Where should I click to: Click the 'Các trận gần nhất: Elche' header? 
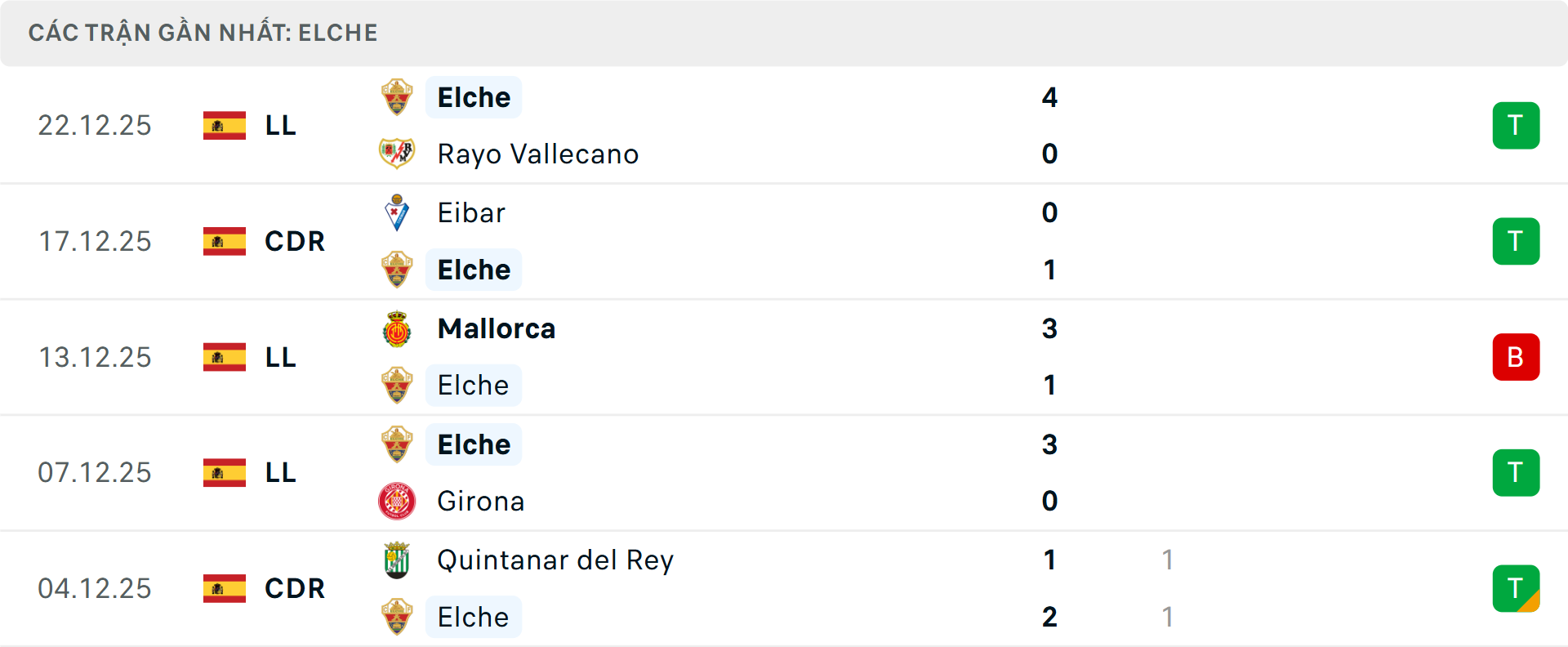(x=203, y=33)
